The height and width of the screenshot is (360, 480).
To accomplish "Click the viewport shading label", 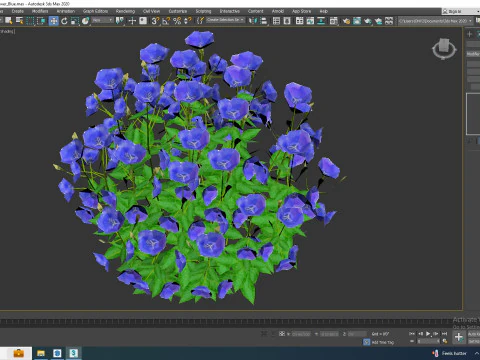I will tap(7, 31).
